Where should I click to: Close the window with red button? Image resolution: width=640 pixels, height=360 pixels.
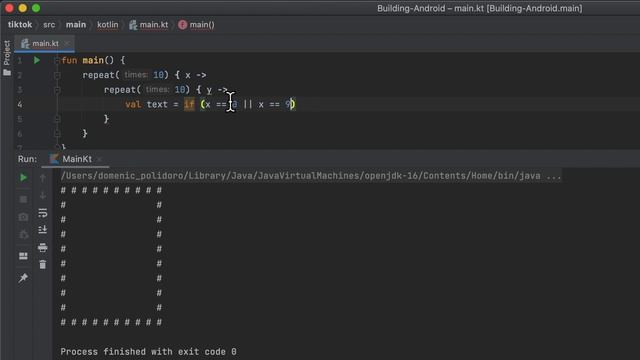coord(9,8)
